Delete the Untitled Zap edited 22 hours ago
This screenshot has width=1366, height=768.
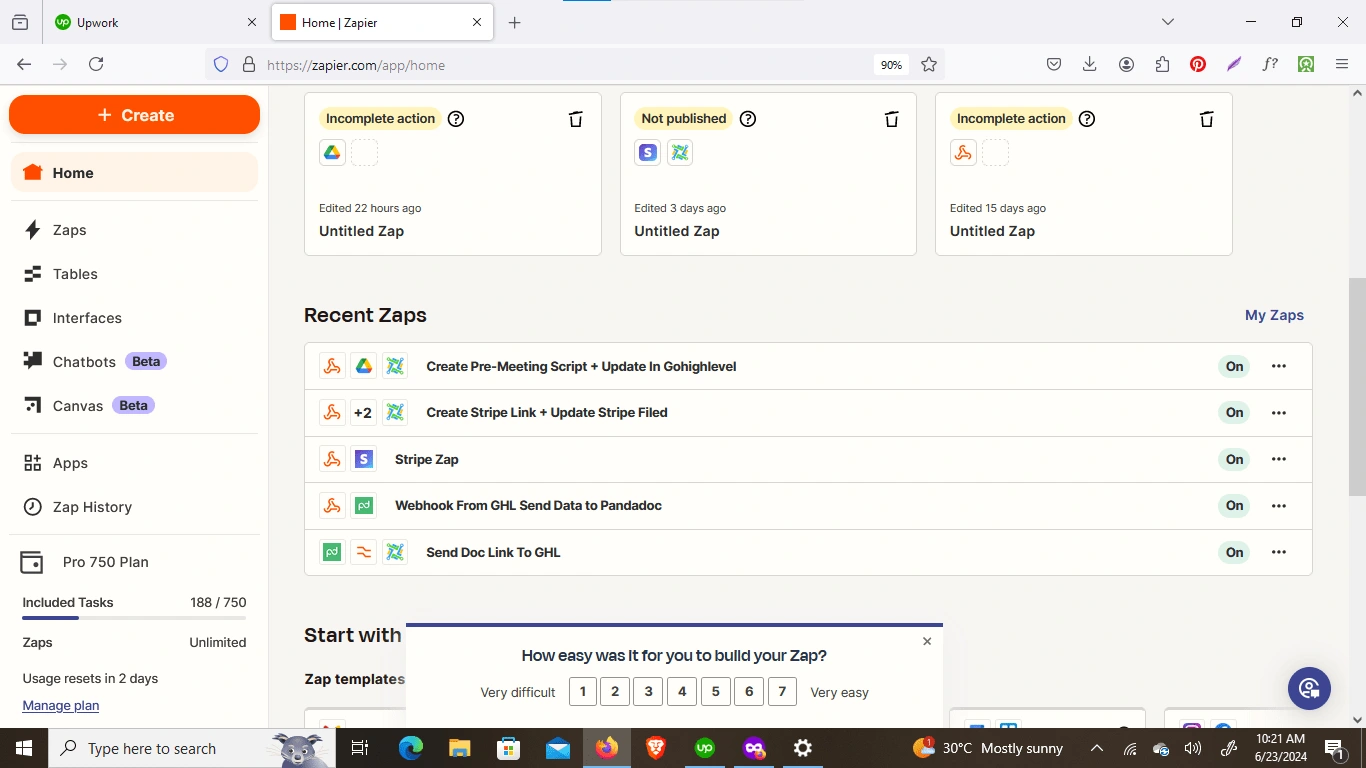point(575,119)
